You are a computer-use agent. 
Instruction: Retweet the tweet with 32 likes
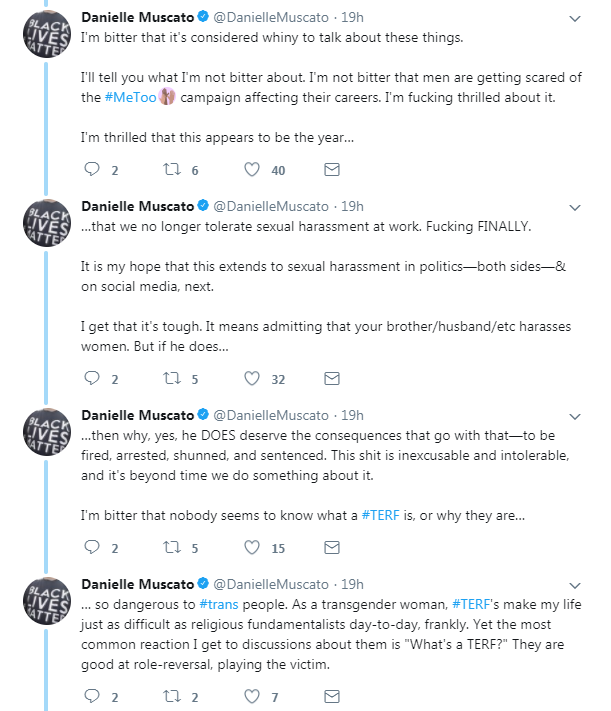pos(172,379)
